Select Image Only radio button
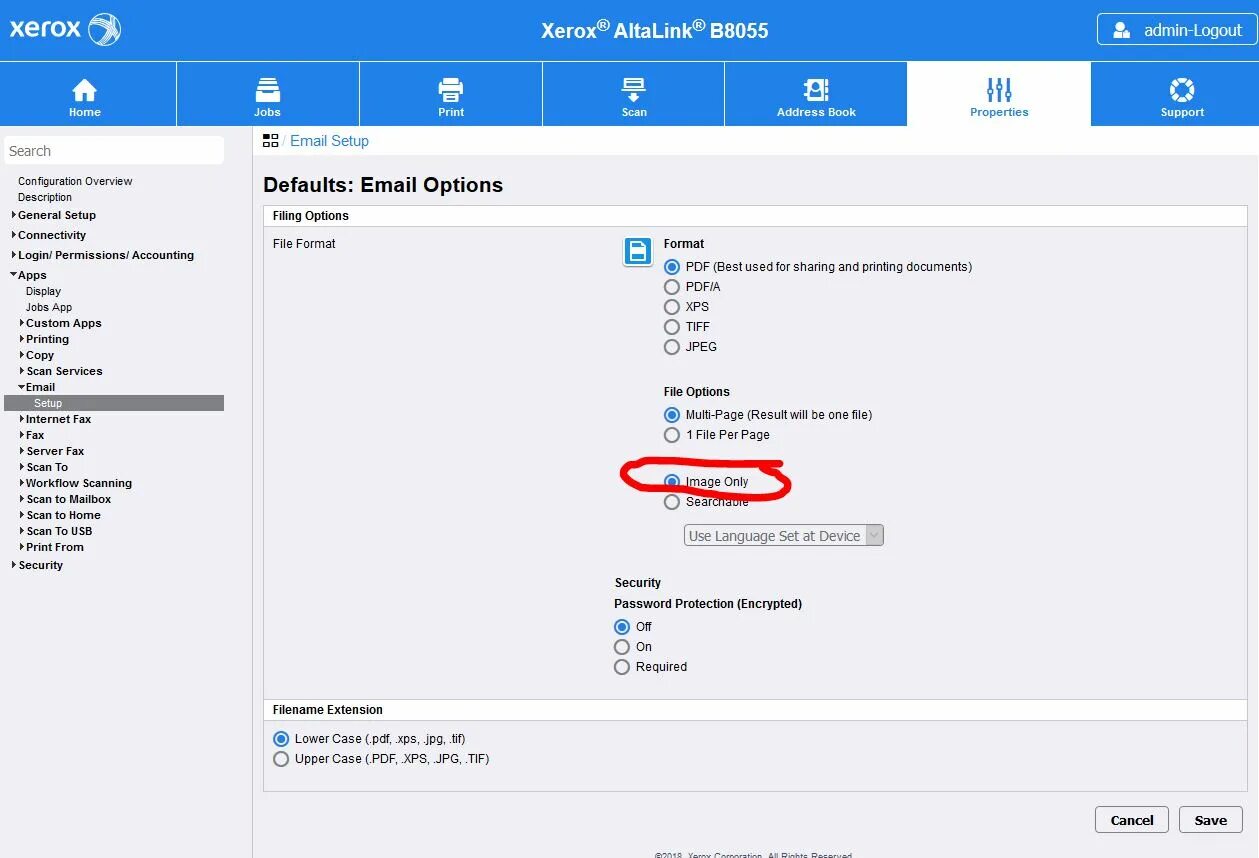The width and height of the screenshot is (1259, 858). point(672,482)
